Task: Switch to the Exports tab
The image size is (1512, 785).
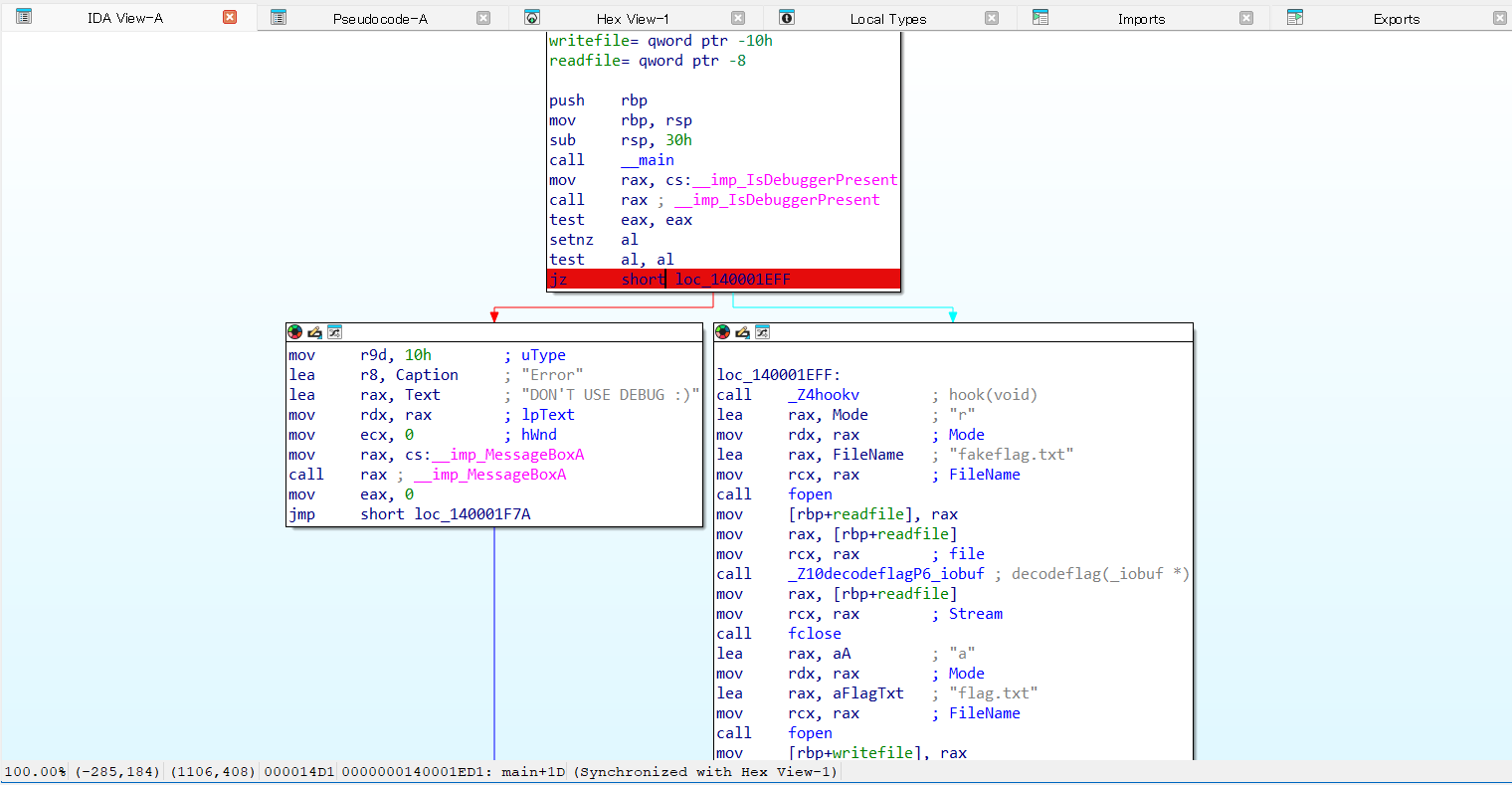Action: coord(1397,18)
